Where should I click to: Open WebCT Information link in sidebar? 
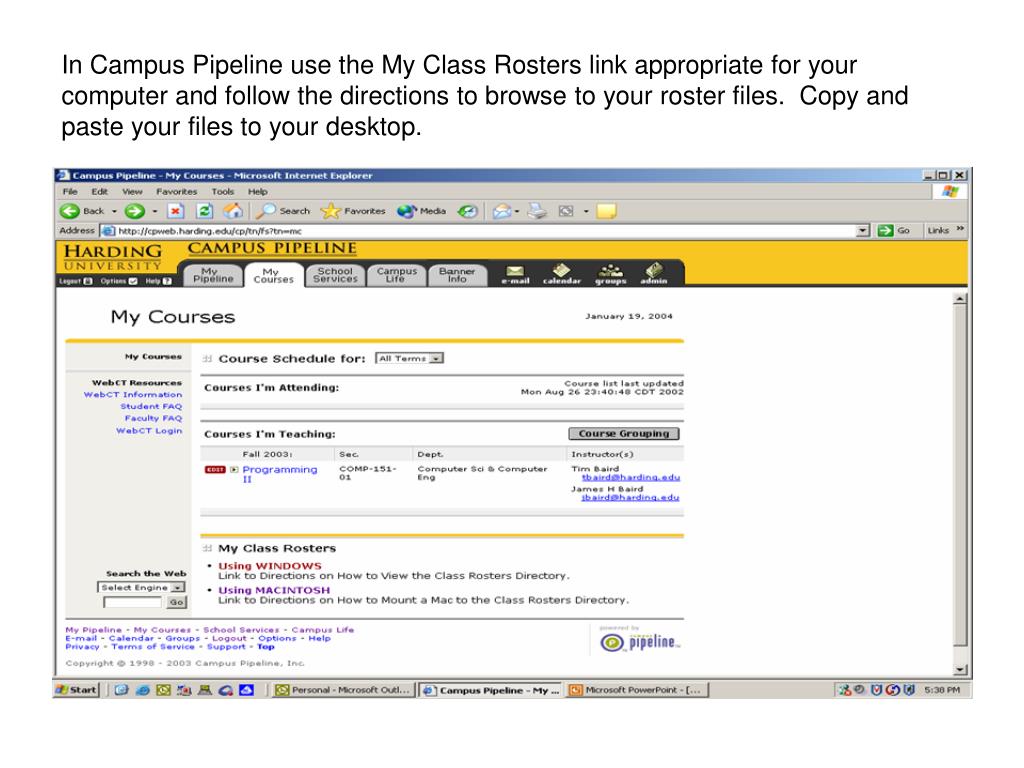[x=133, y=394]
